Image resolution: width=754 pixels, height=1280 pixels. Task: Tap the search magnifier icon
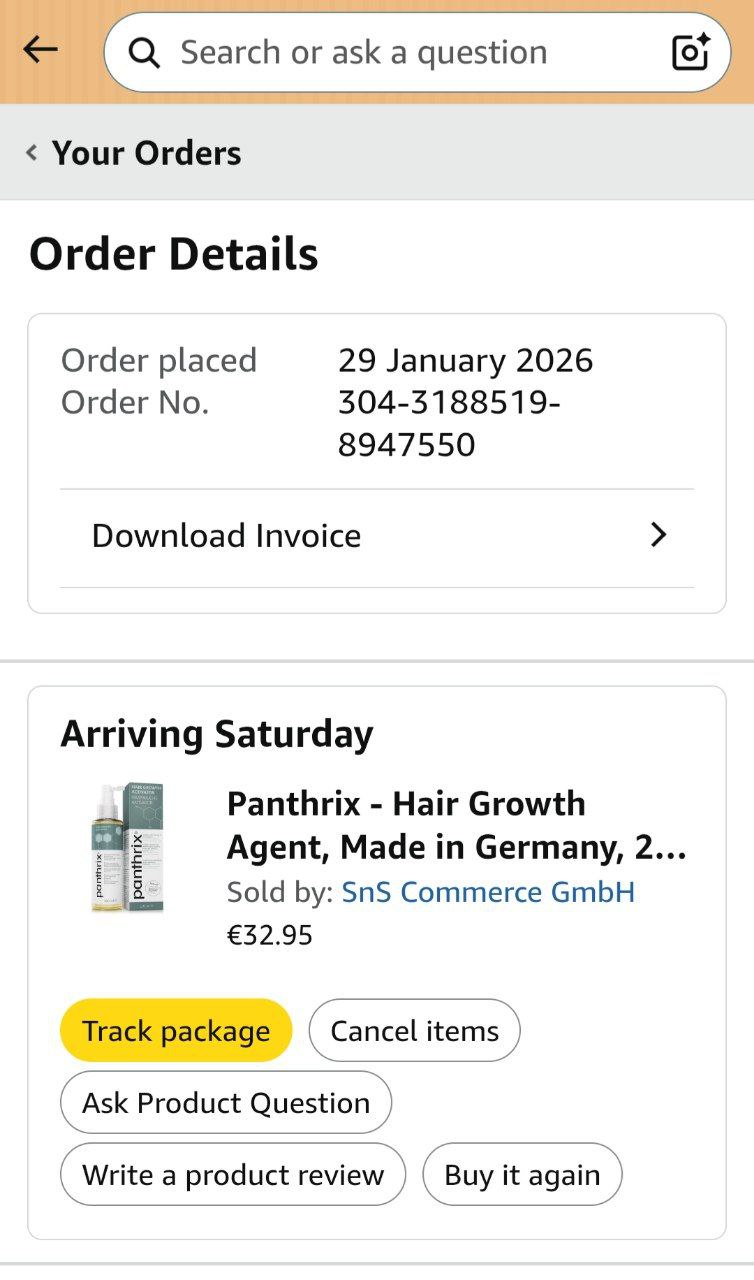(145, 53)
